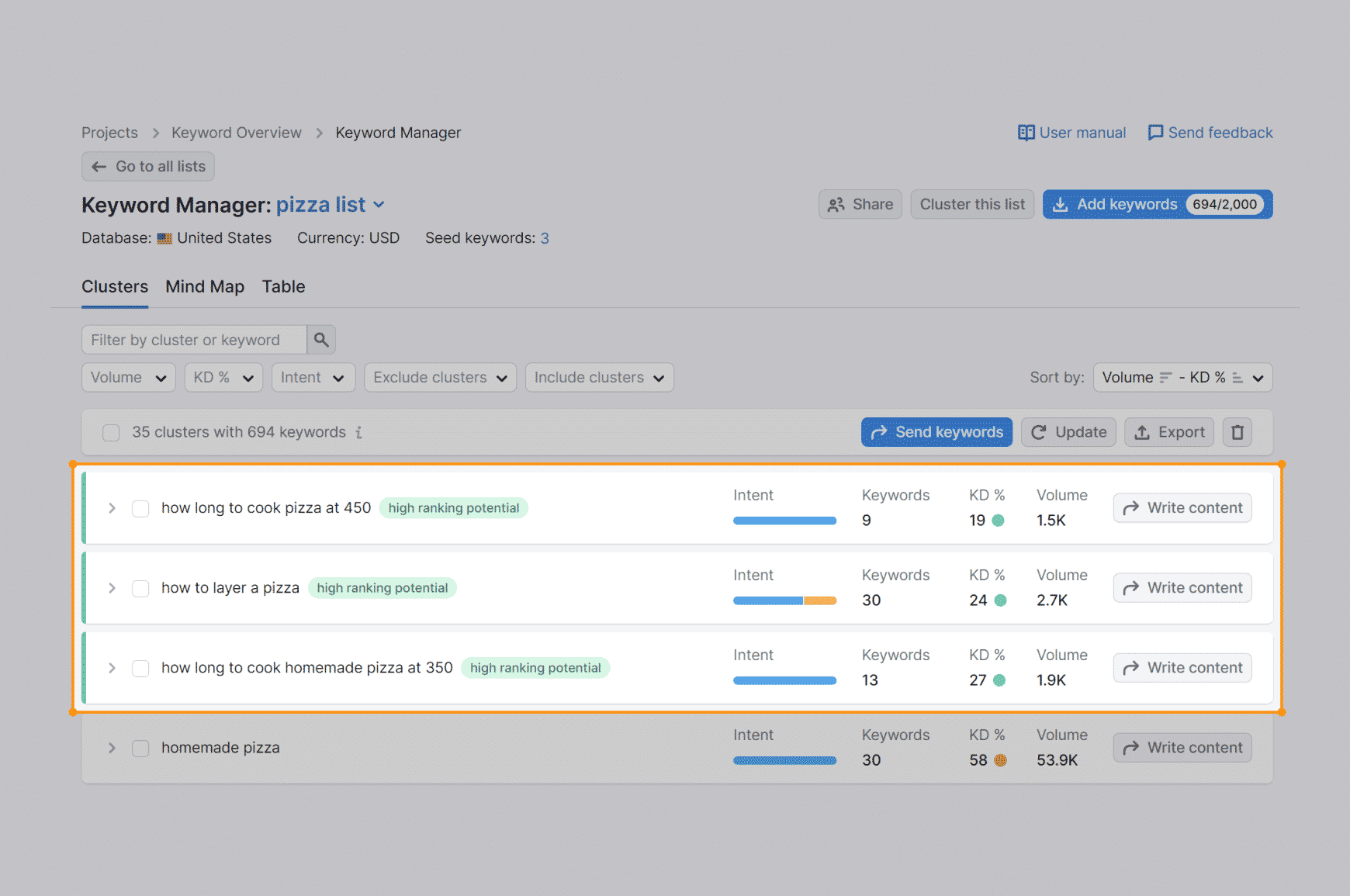Select the 'homemade pizza' cluster checkbox
The image size is (1350, 896).
(x=140, y=748)
